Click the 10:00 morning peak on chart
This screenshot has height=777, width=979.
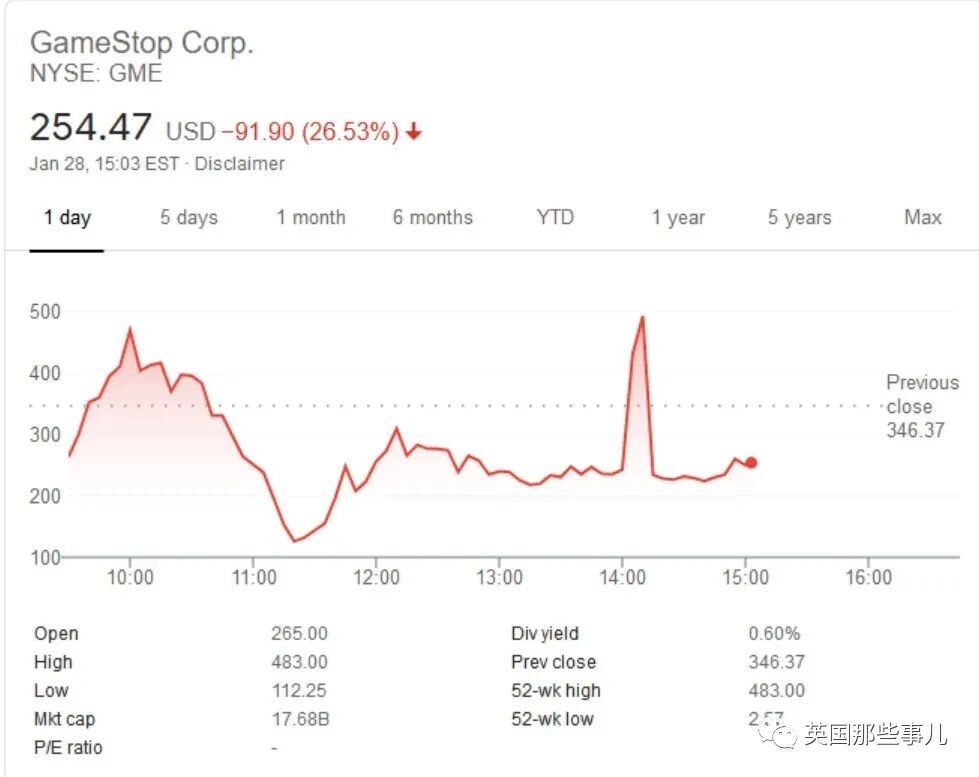pos(130,329)
